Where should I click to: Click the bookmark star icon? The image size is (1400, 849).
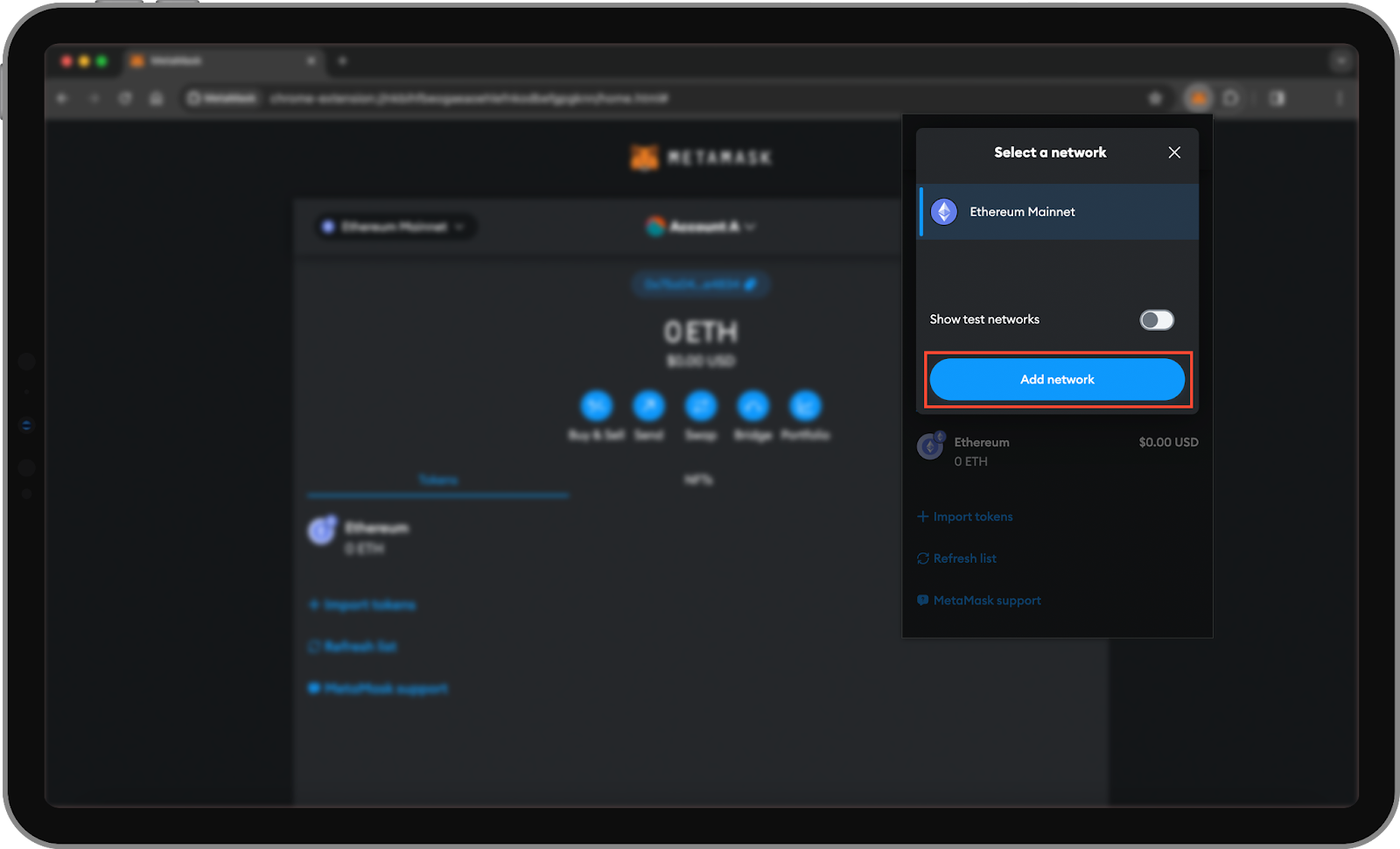coord(1155,98)
